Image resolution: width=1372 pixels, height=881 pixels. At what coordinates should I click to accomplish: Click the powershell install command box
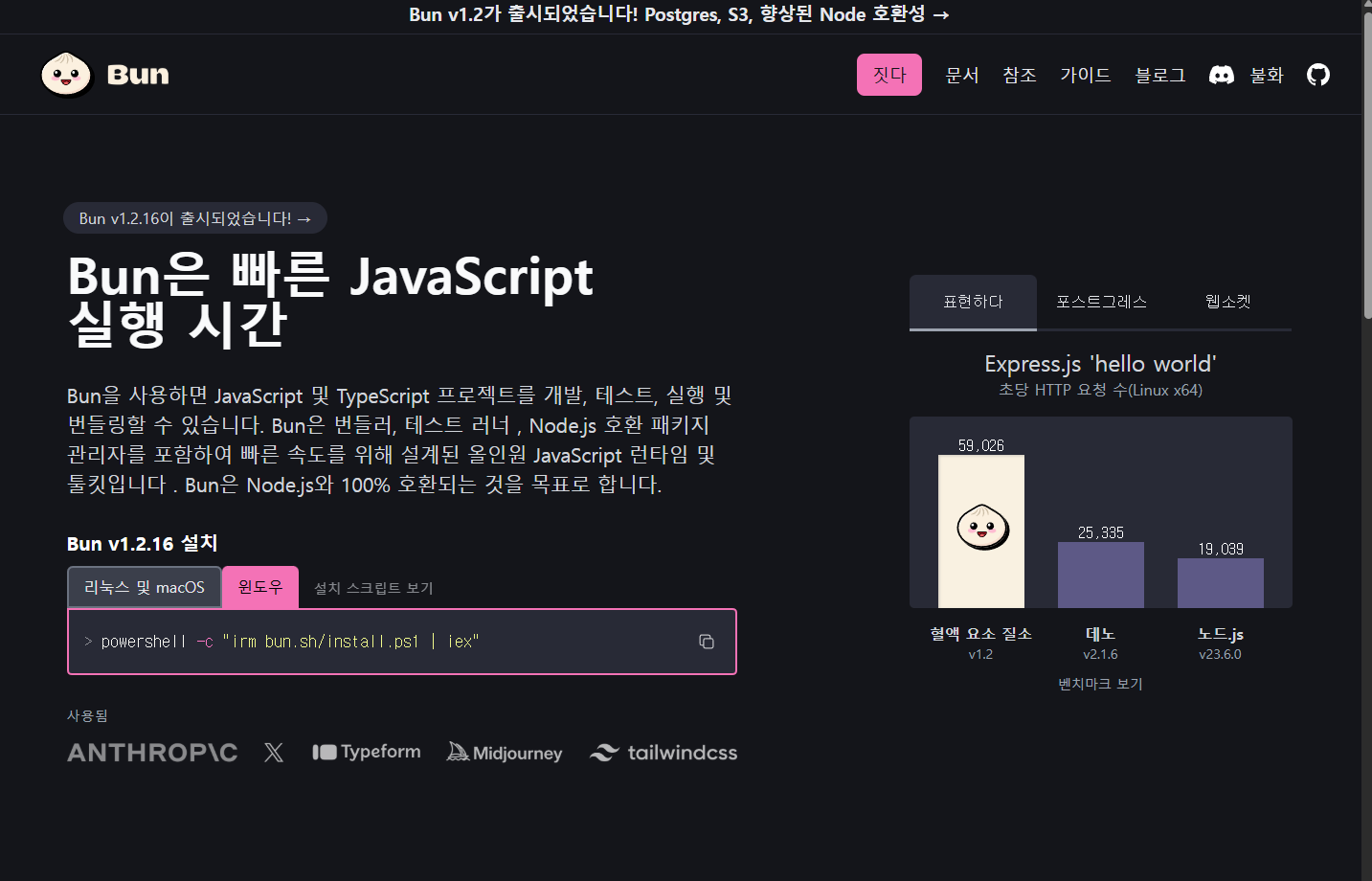(402, 642)
